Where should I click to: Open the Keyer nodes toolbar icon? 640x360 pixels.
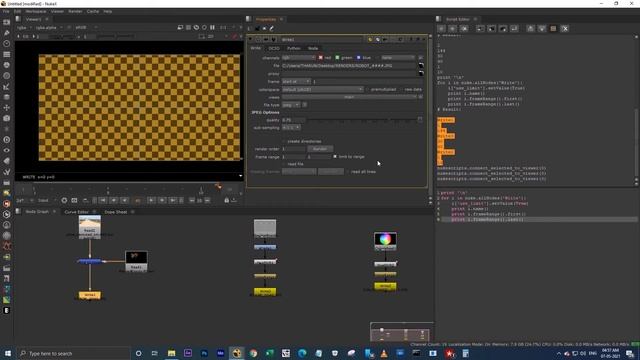tap(7, 86)
